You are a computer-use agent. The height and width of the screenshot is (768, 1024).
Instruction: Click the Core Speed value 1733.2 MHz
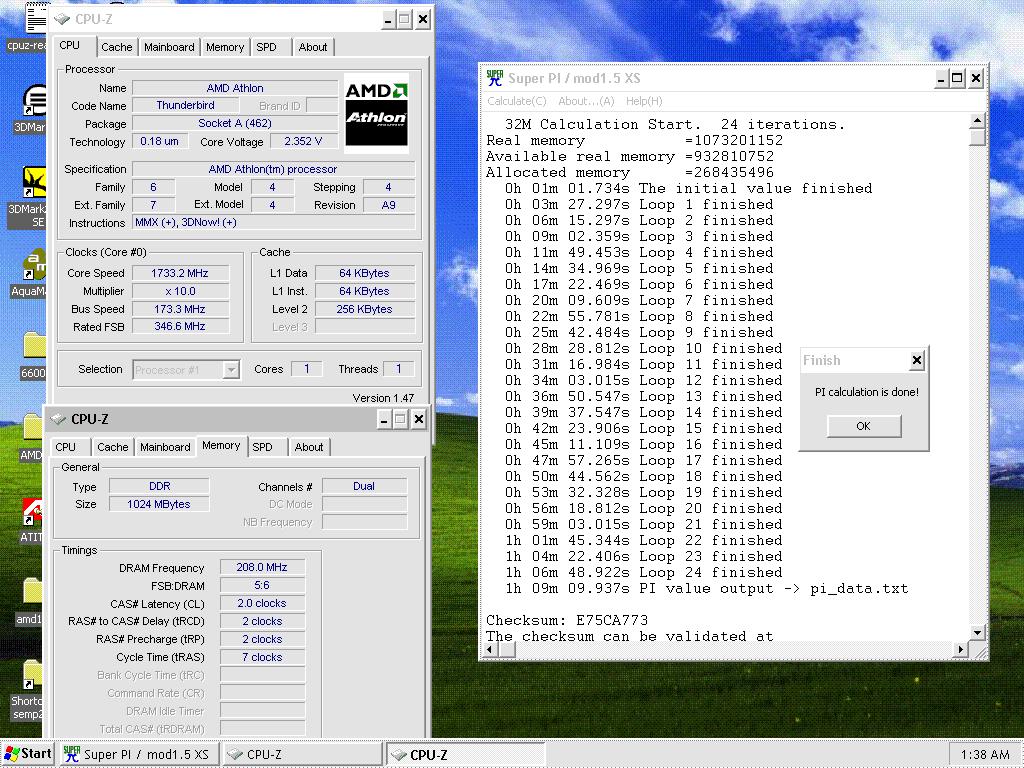pyautogui.click(x=180, y=273)
